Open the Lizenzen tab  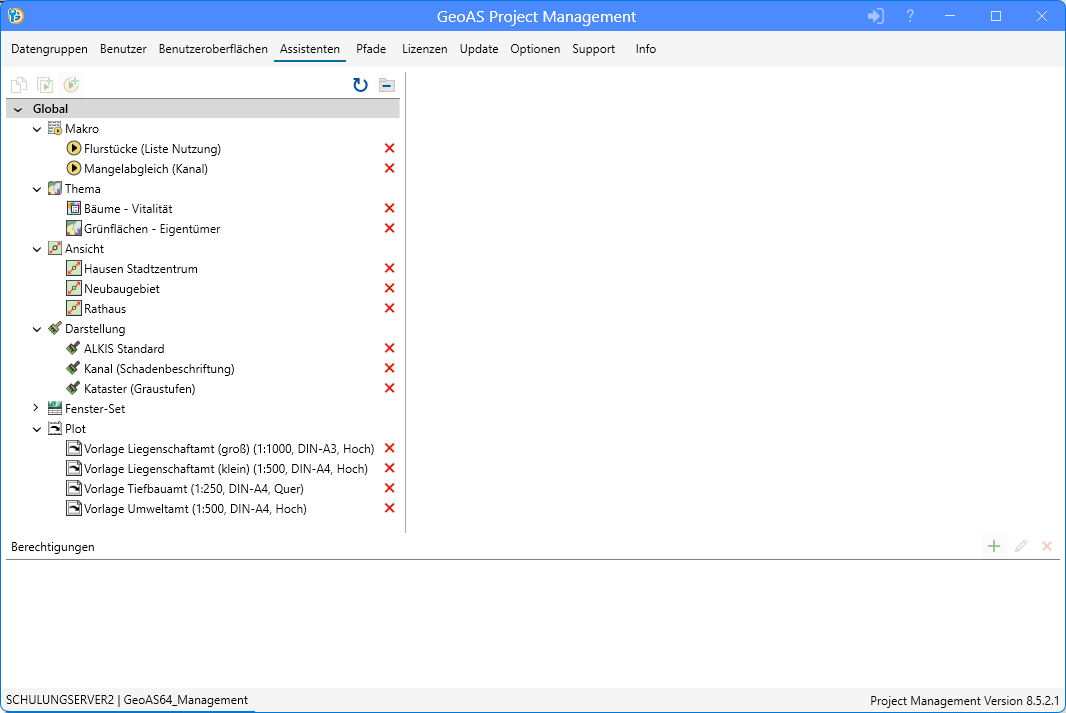click(x=424, y=49)
